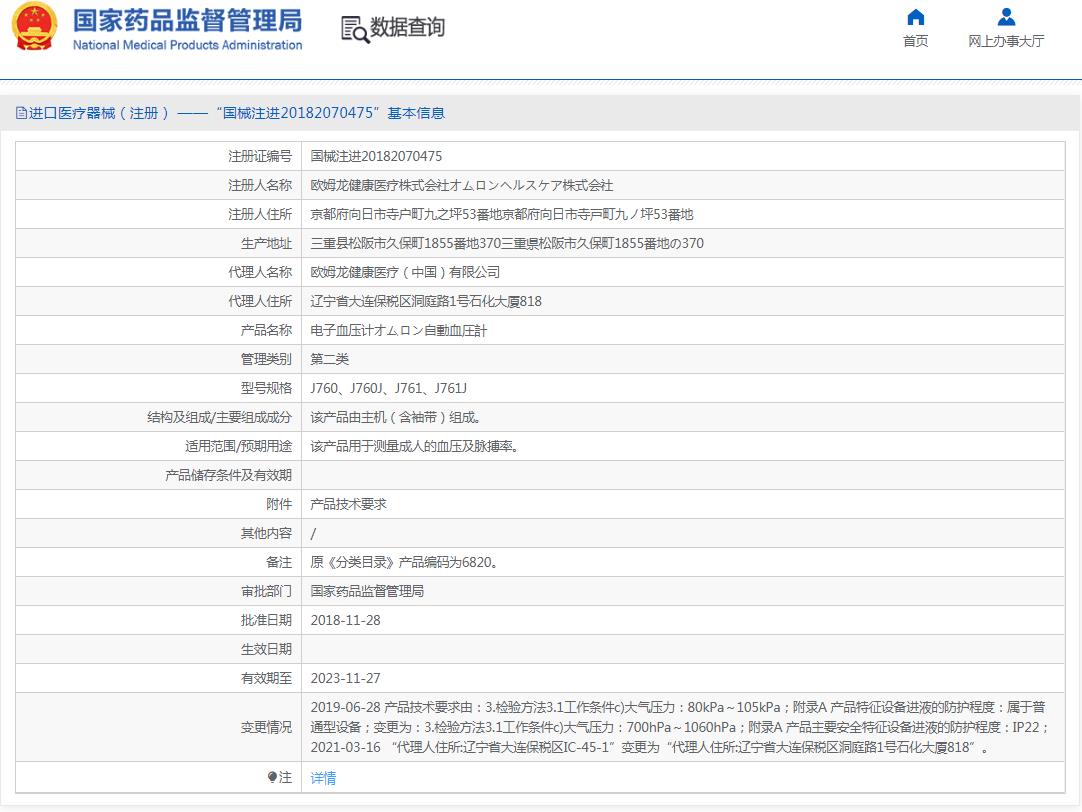Click the 注册人住所 row label
1082x812 pixels.
[260, 214]
